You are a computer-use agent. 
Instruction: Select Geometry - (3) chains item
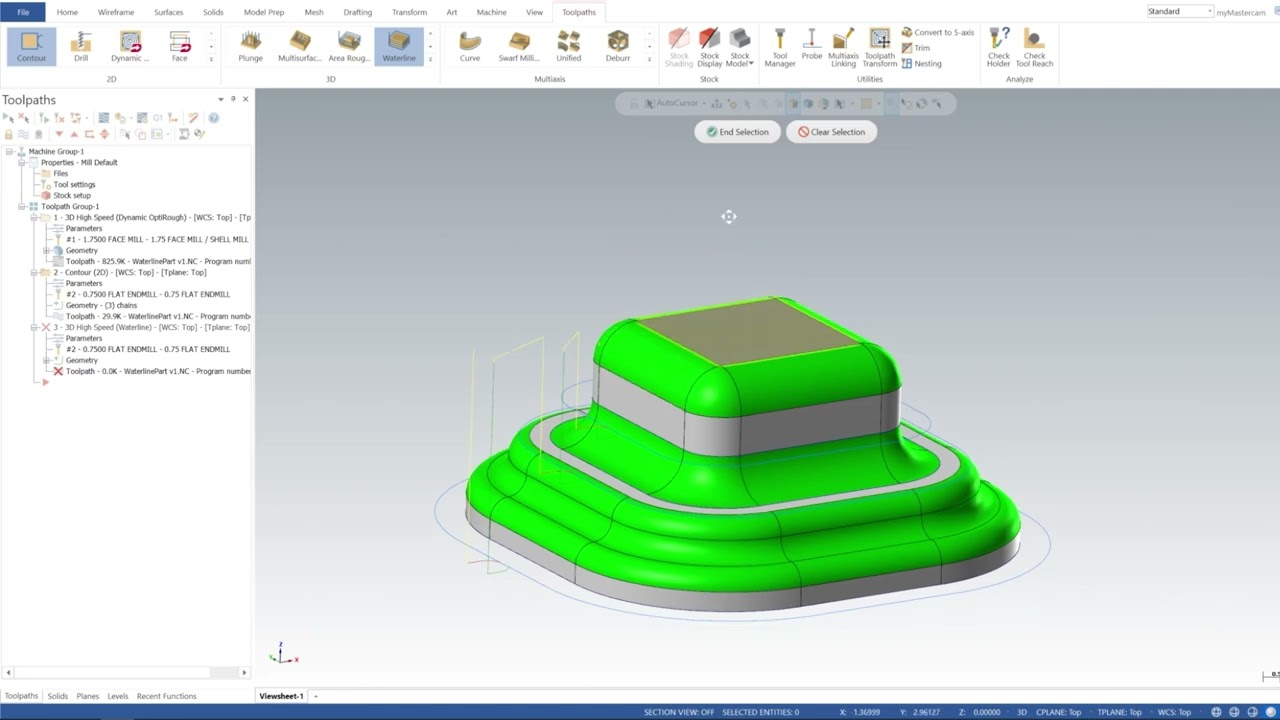coord(95,305)
